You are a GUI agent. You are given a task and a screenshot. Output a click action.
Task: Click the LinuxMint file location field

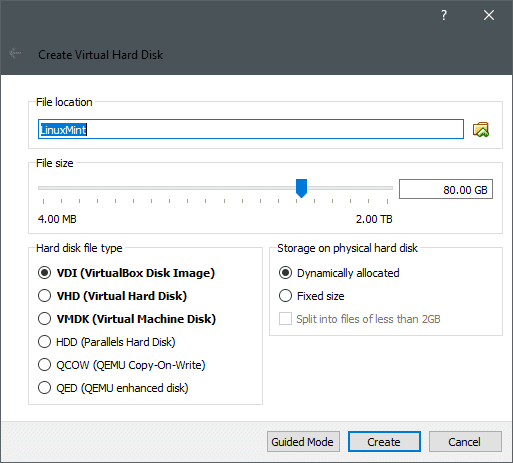click(x=251, y=129)
